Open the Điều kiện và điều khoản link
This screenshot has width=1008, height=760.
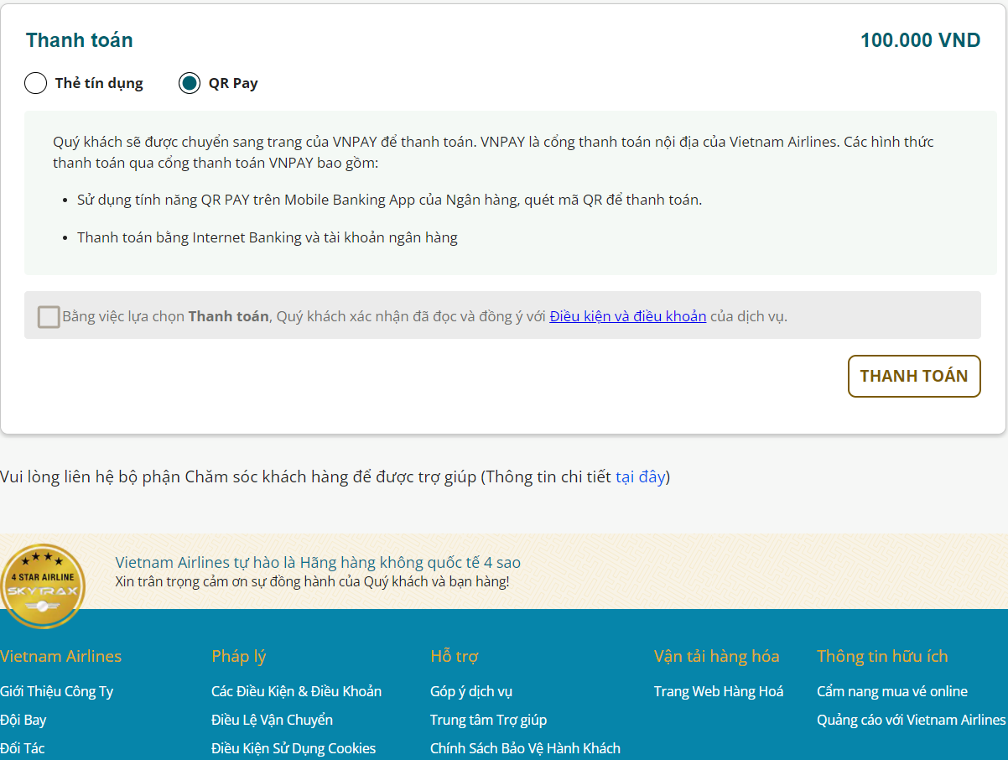point(627,316)
